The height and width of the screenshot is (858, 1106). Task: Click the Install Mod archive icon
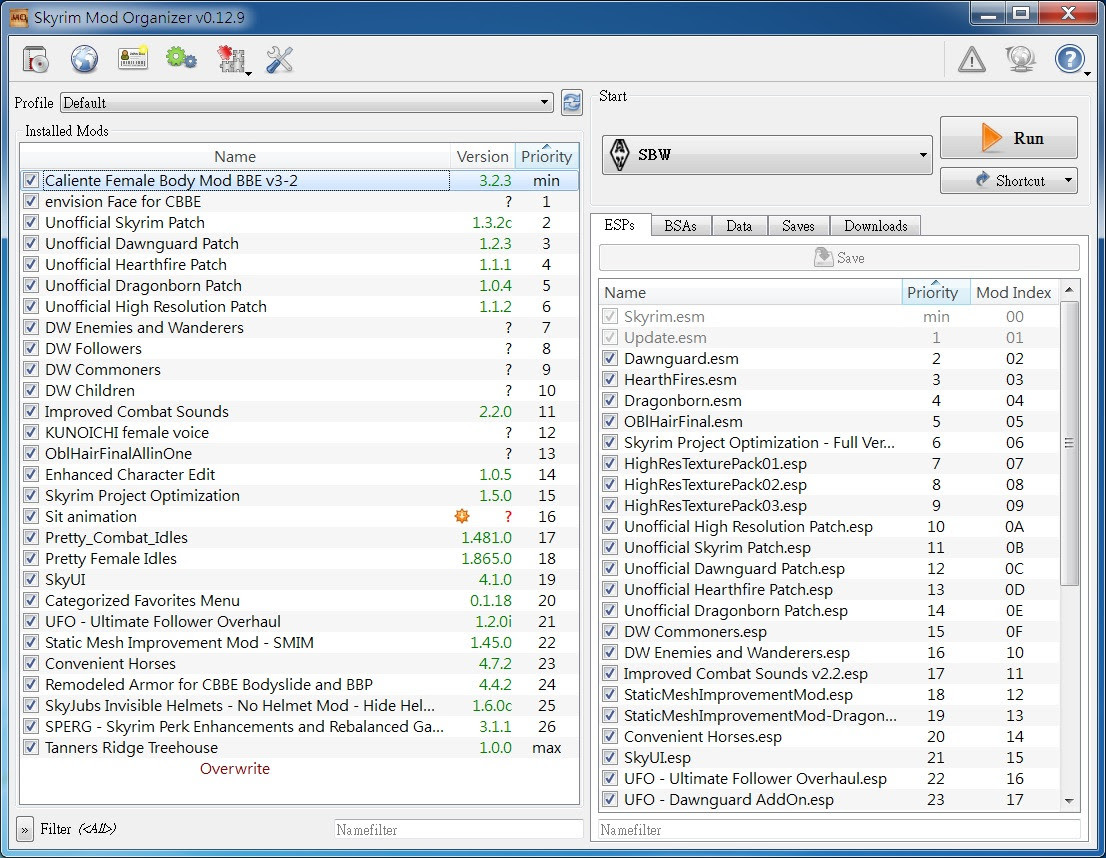tap(36, 60)
